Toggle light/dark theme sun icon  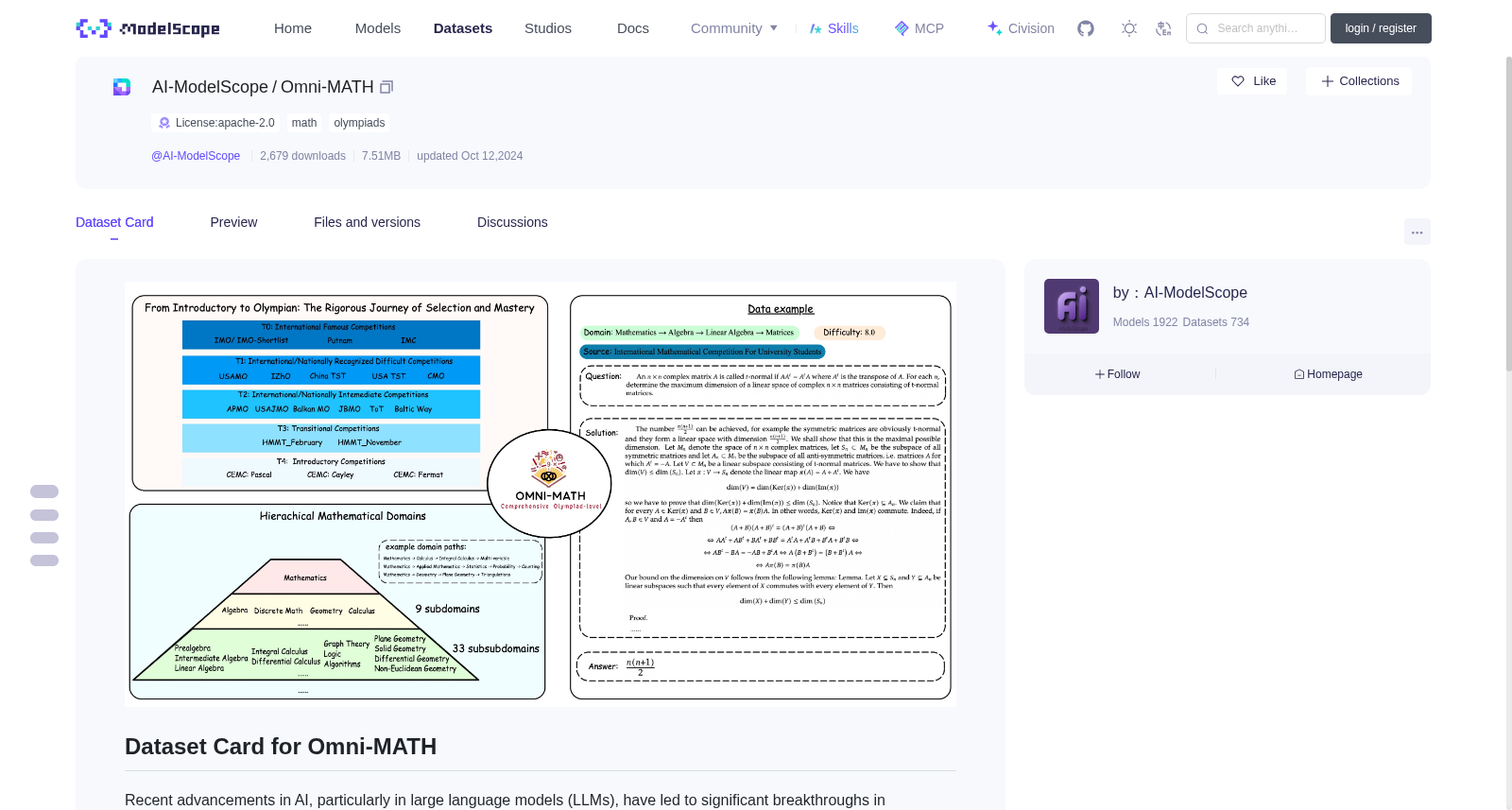point(1129,28)
